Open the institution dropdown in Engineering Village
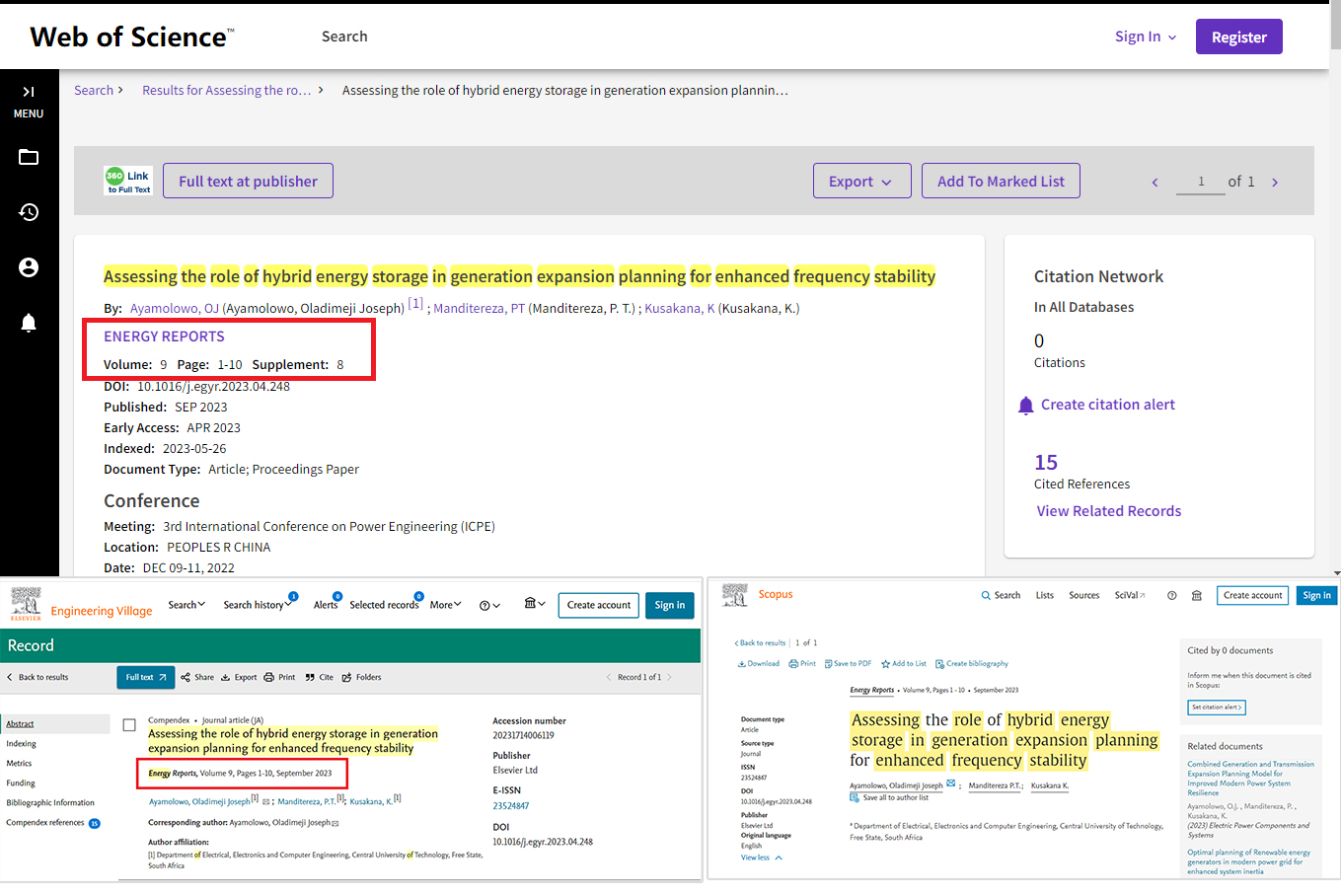This screenshot has width=1341, height=896. pos(534,604)
